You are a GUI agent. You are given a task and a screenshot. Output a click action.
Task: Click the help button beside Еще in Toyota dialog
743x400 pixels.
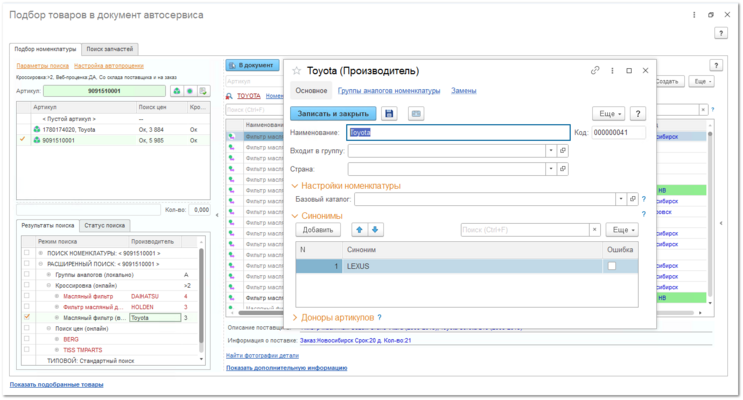pyautogui.click(x=638, y=114)
